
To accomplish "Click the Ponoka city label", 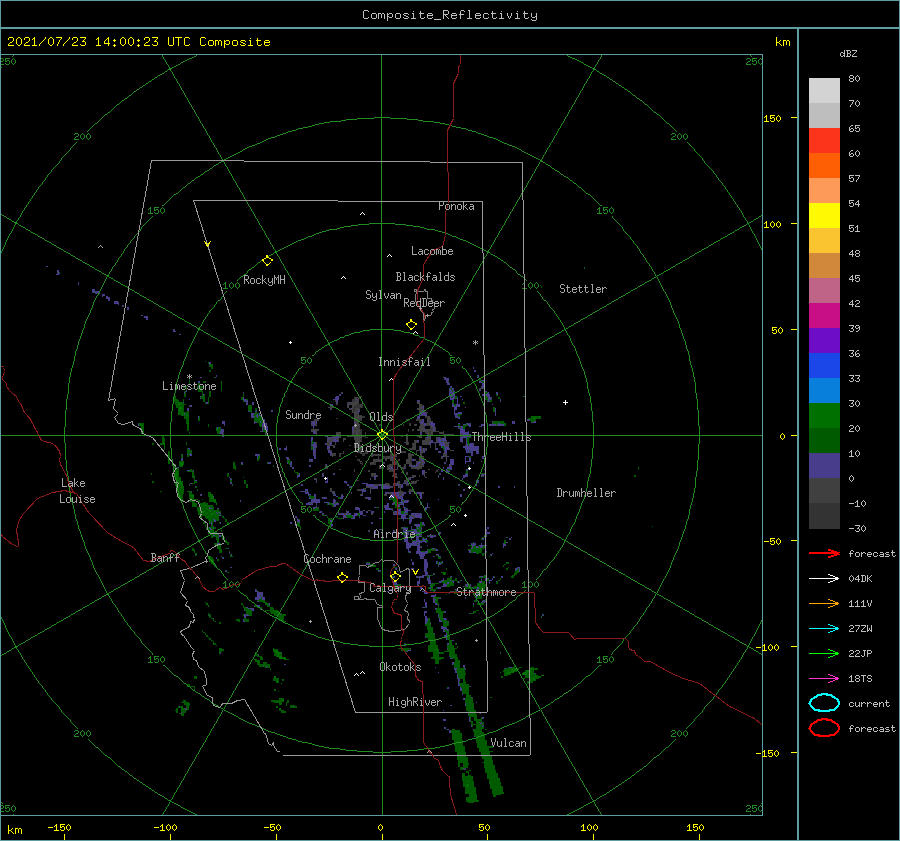I will point(456,206).
